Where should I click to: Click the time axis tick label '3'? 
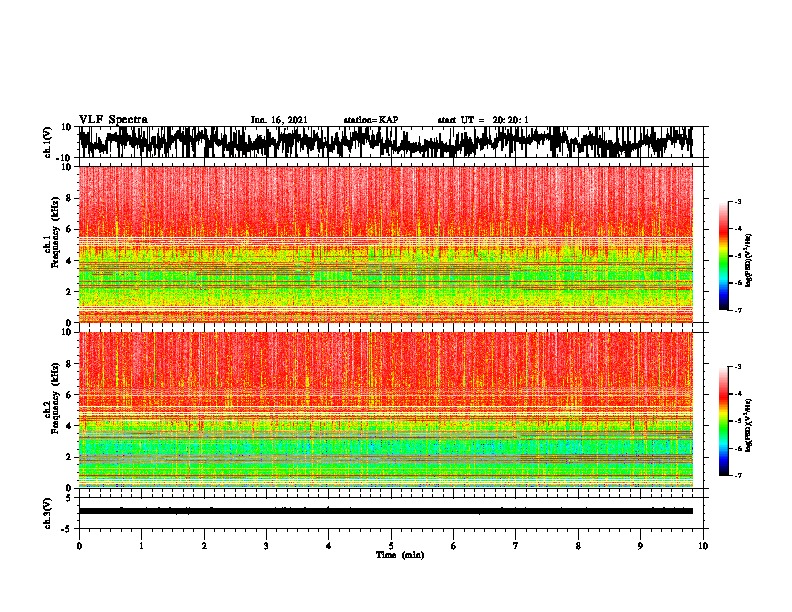[266, 546]
